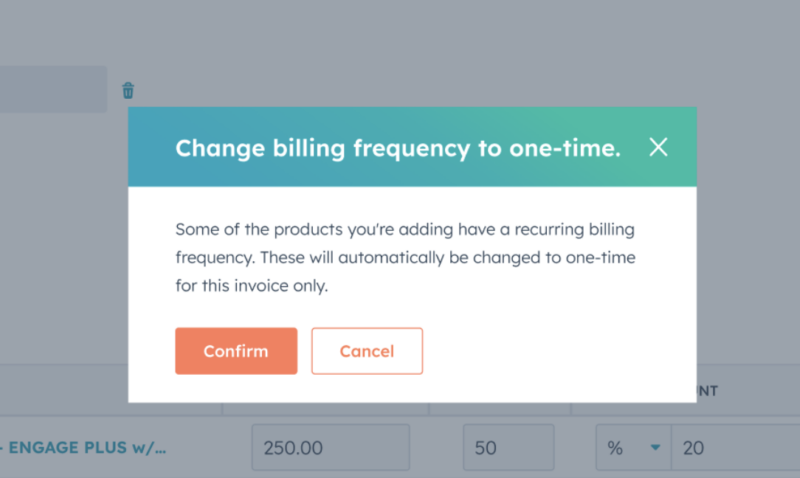Click the 250.00 unit price field
The width and height of the screenshot is (800, 478).
(x=331, y=447)
